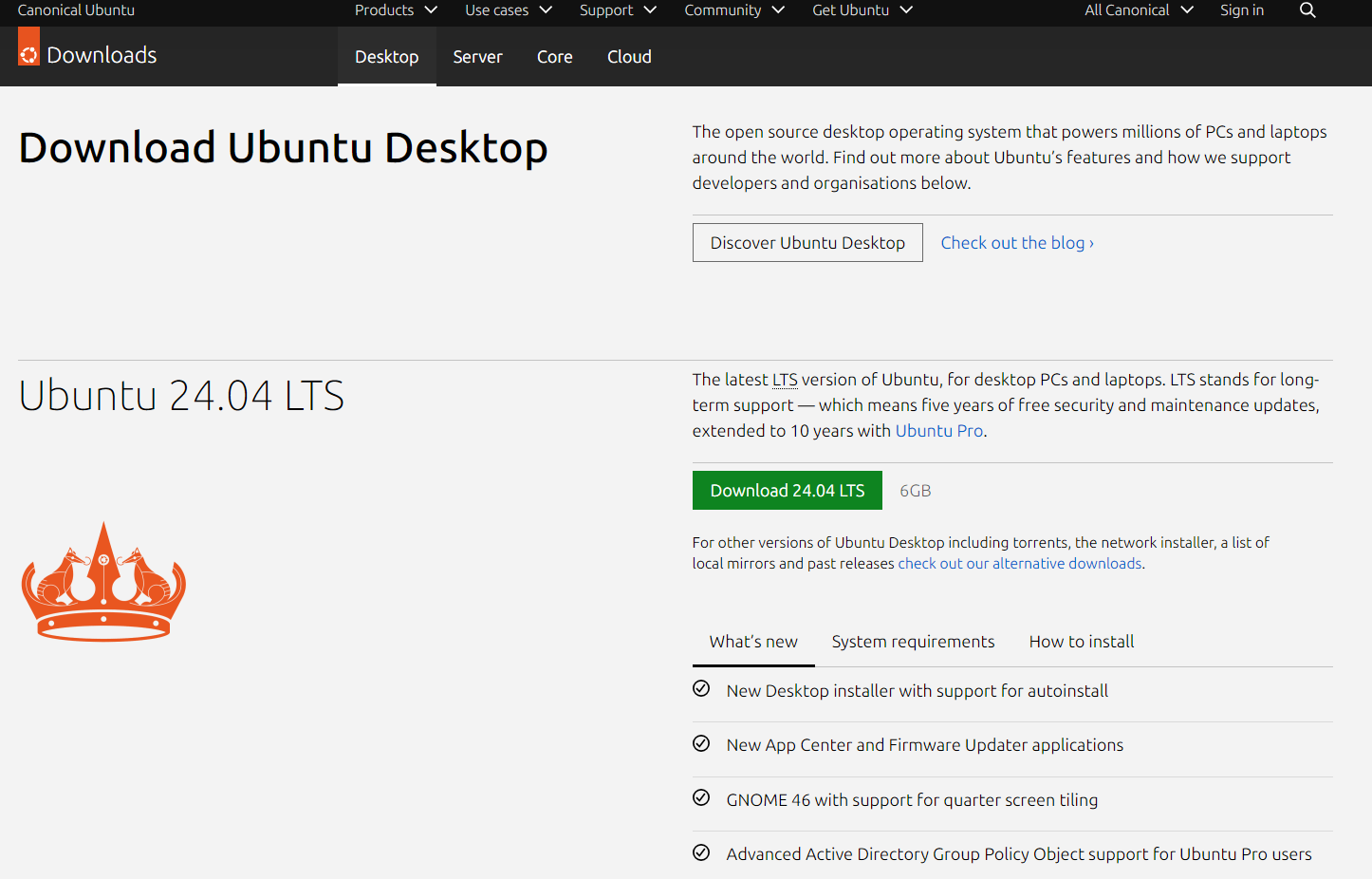Screen dimensions: 1372x879
Task: Click the Download 24.04 LTS button
Action: [x=787, y=490]
